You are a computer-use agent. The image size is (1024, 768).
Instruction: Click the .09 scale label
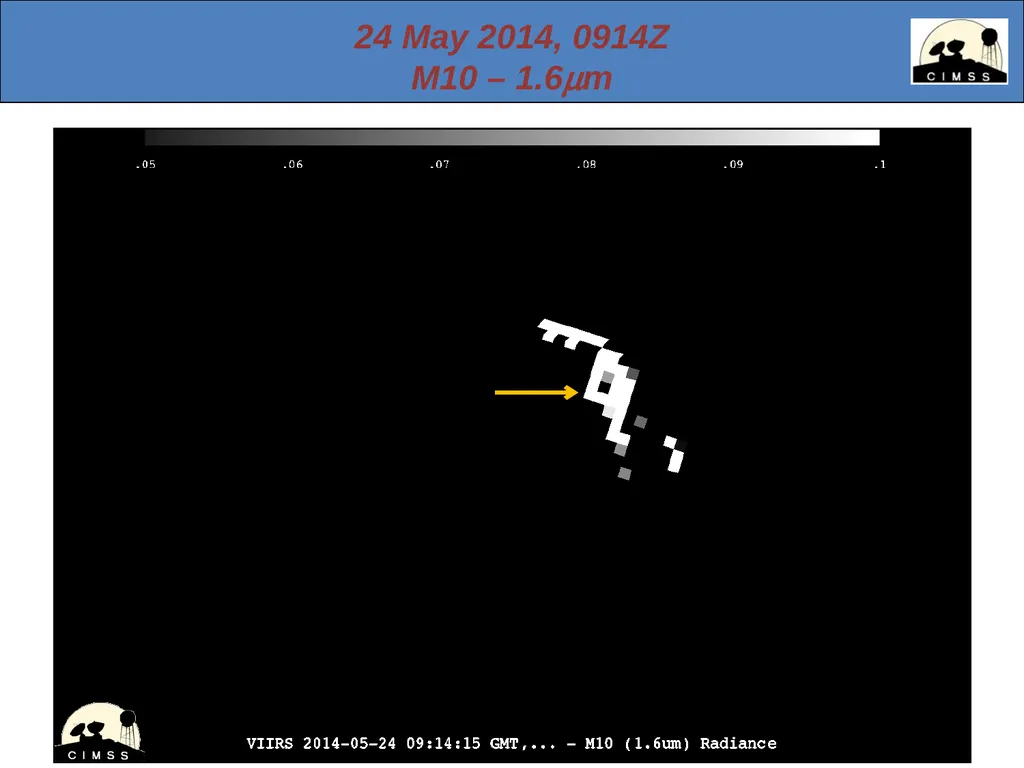click(x=733, y=165)
